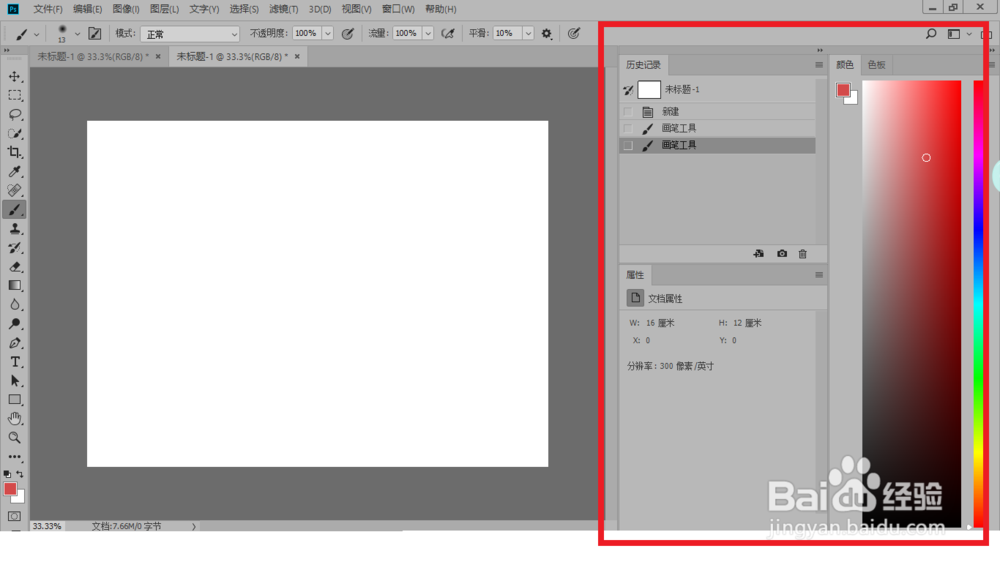Screen dimensions: 1000x562
Task: Enable airbrush-style build-up
Action: click(448, 34)
